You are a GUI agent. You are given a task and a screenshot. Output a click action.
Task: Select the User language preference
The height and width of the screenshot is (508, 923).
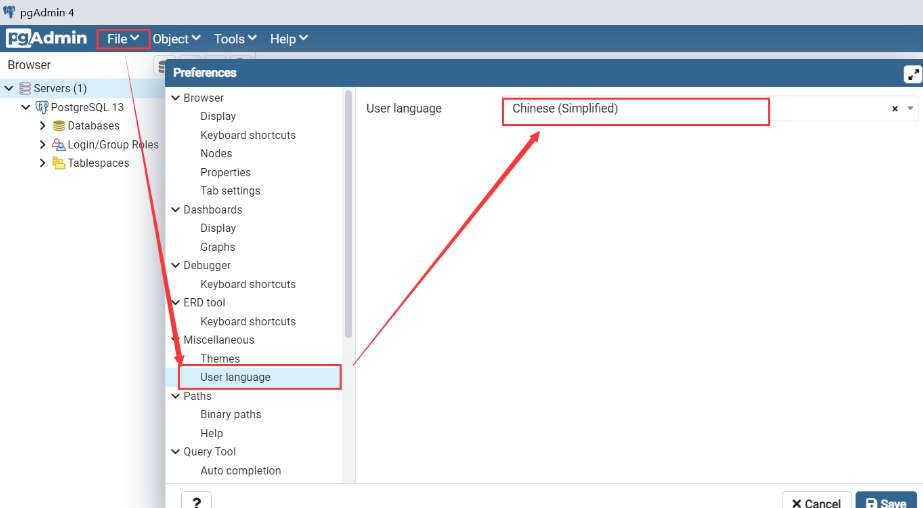tap(235, 377)
